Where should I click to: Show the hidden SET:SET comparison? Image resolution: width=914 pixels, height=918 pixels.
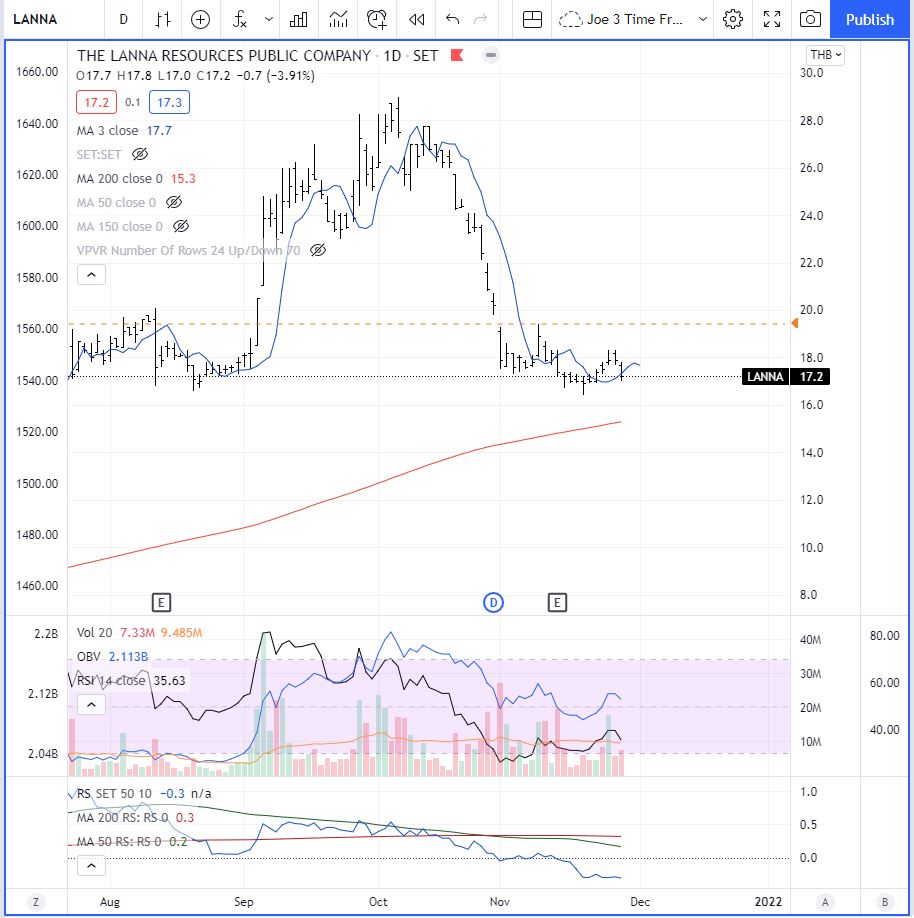click(140, 155)
